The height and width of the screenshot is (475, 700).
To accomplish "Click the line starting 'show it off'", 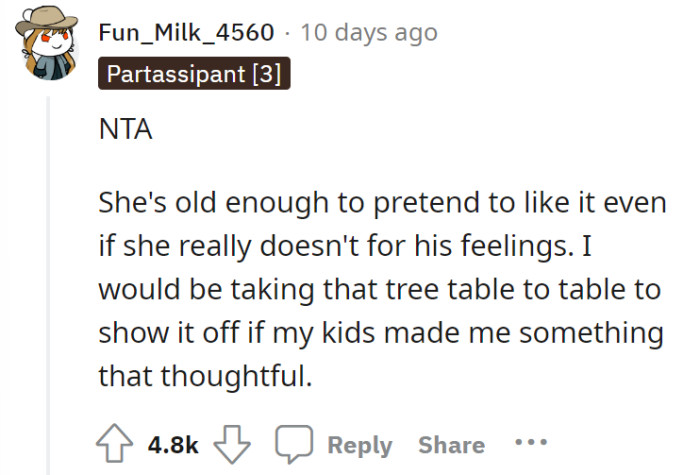I will click(x=380, y=333).
